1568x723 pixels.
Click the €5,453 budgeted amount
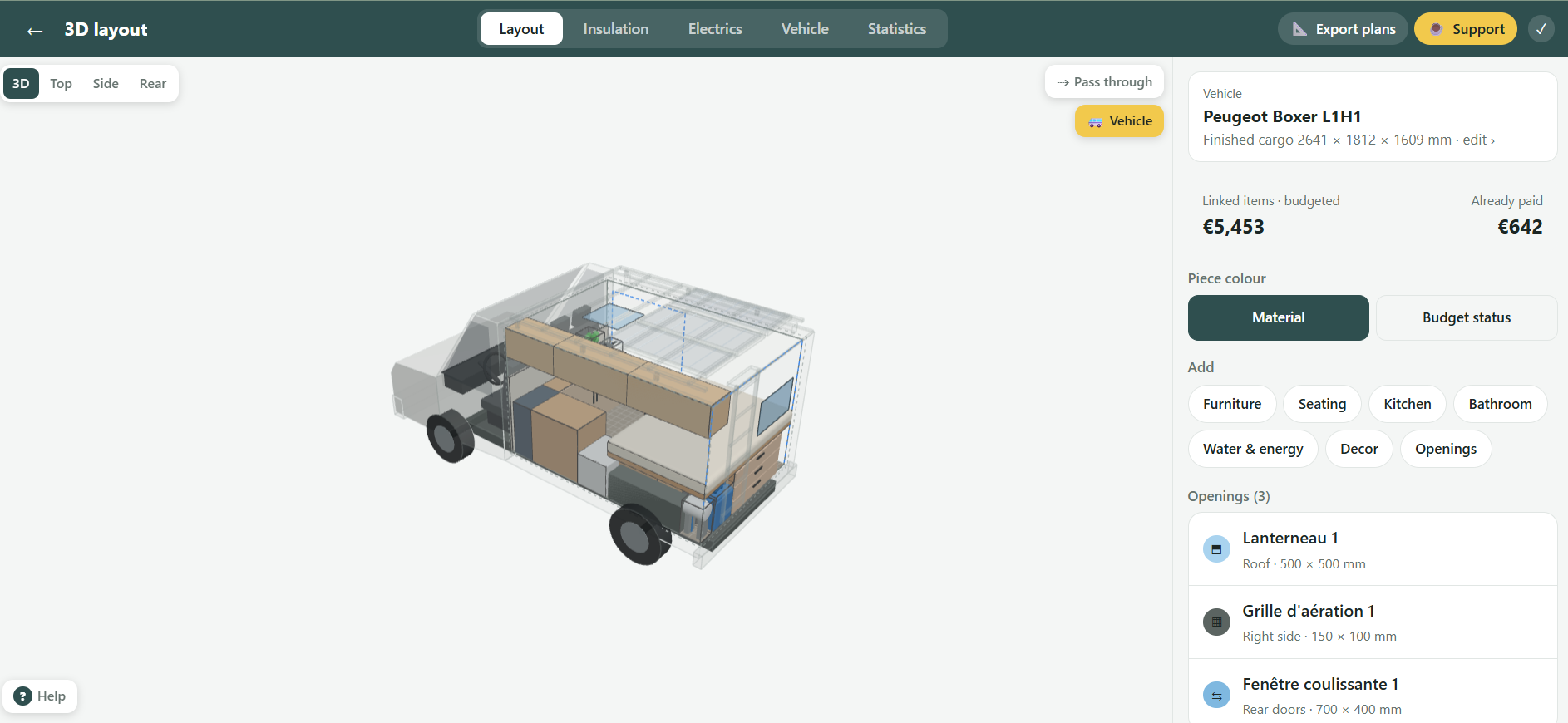click(x=1234, y=227)
